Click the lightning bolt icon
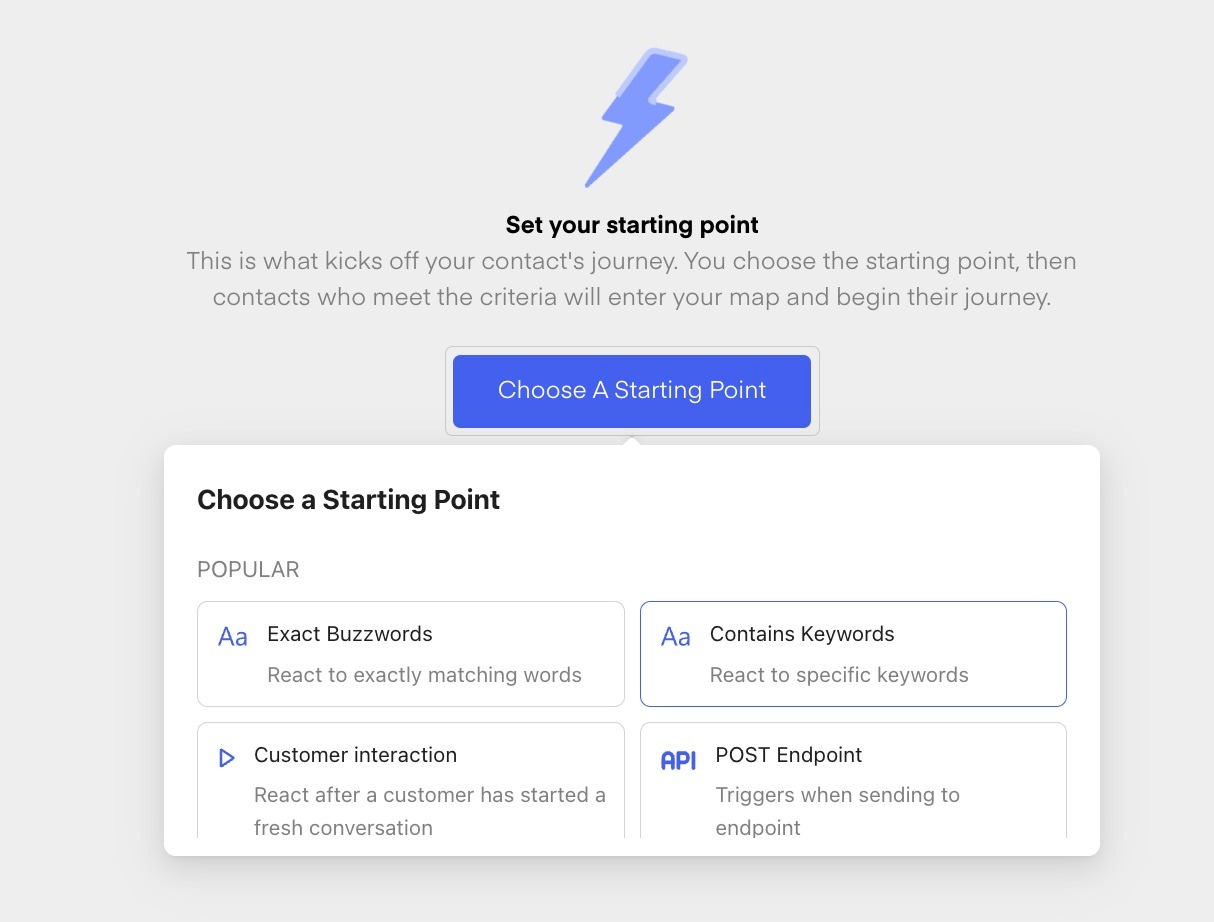1214x922 pixels. [636, 117]
